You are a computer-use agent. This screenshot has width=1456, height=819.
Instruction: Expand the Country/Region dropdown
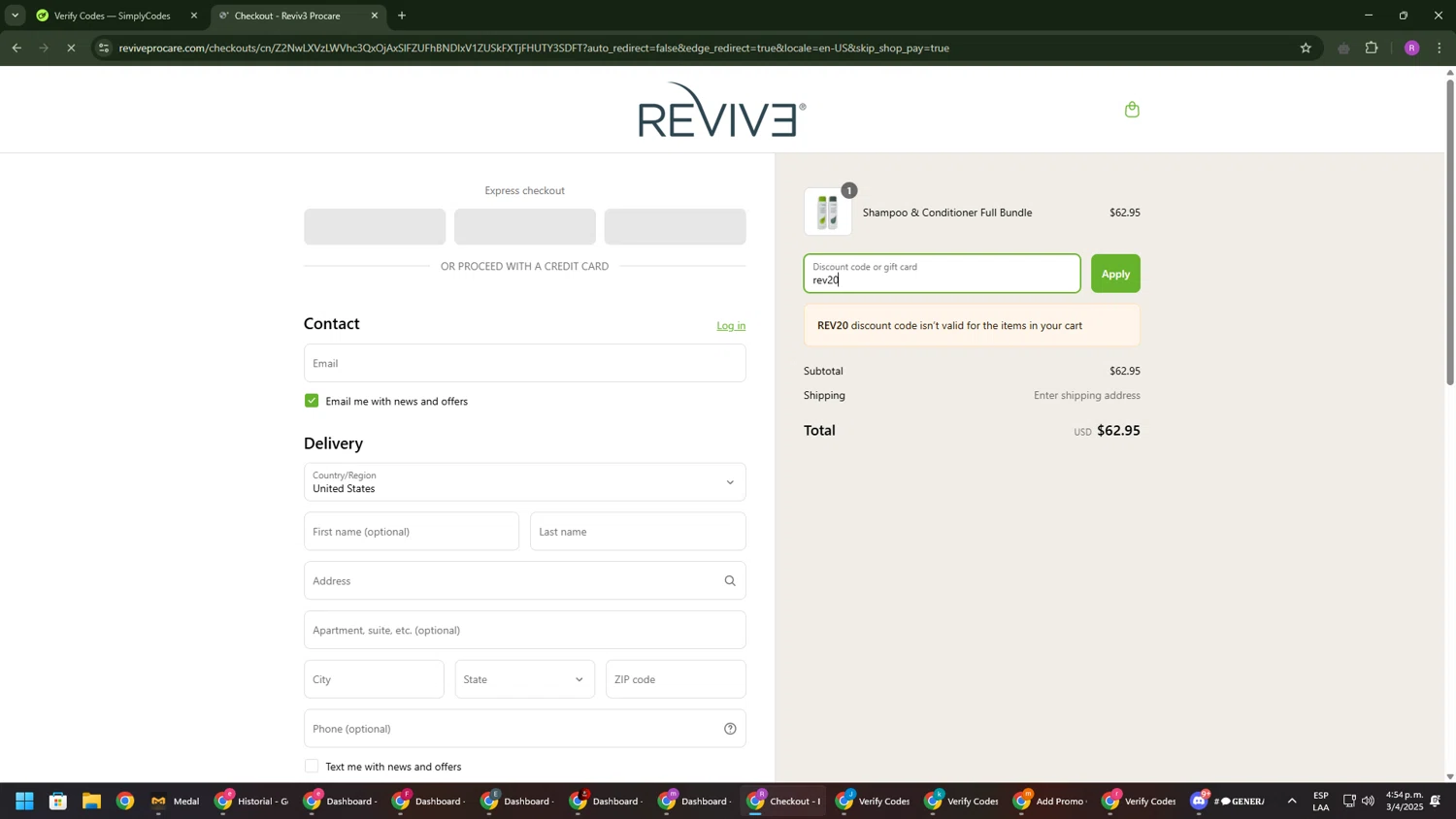[524, 482]
